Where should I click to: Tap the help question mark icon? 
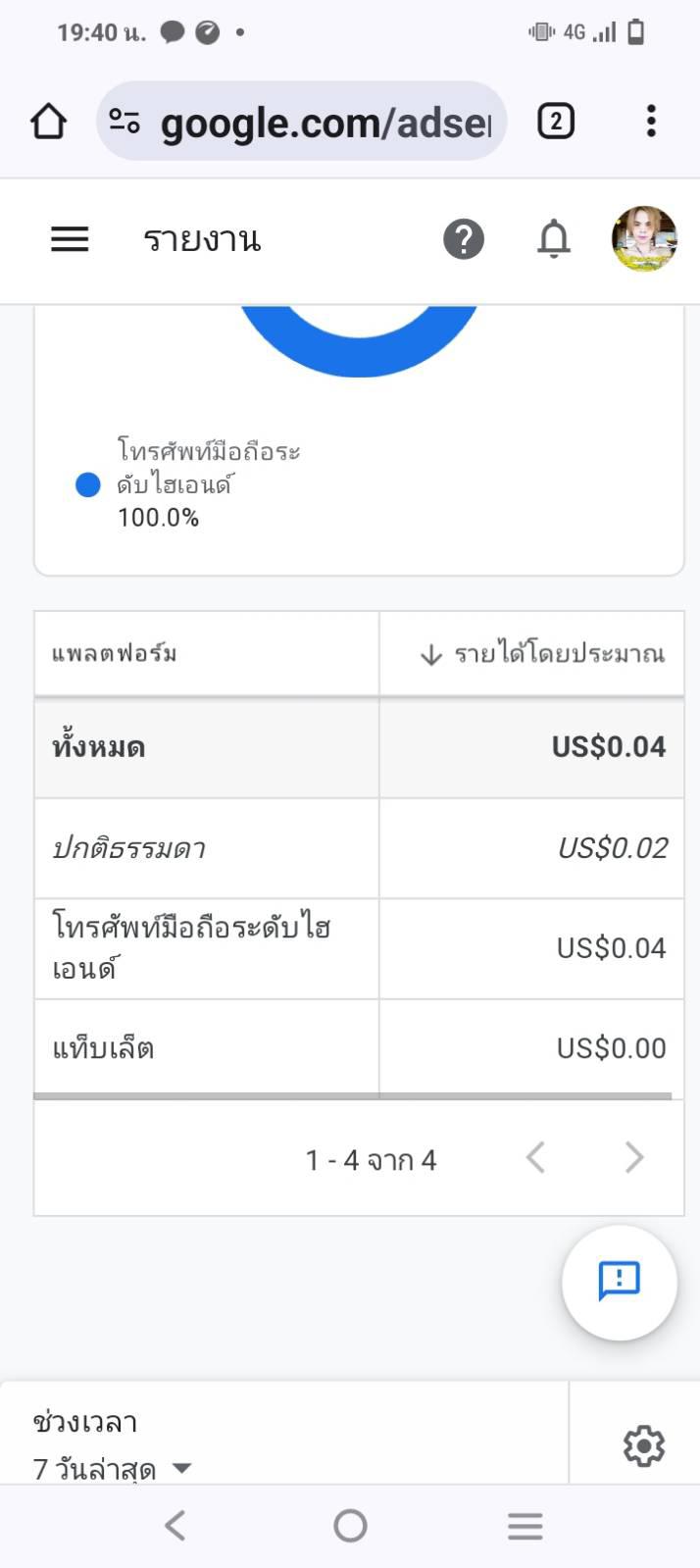(464, 239)
